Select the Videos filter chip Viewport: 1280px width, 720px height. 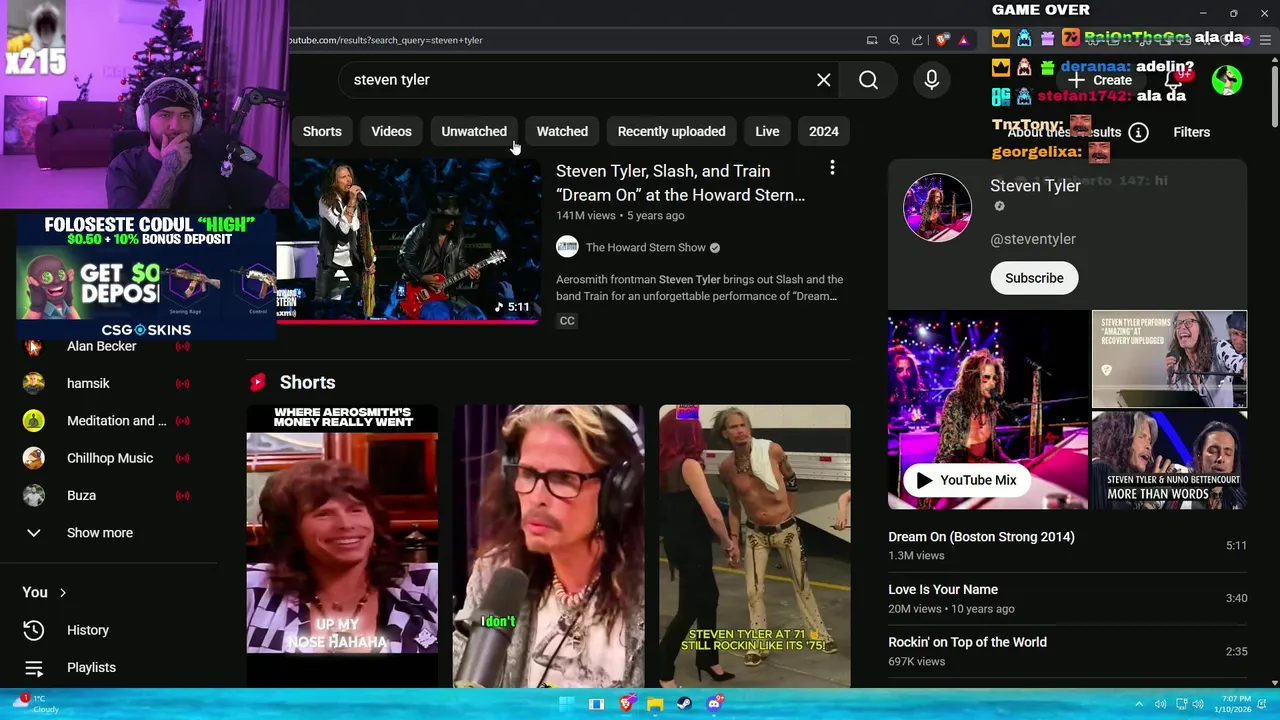pyautogui.click(x=391, y=131)
